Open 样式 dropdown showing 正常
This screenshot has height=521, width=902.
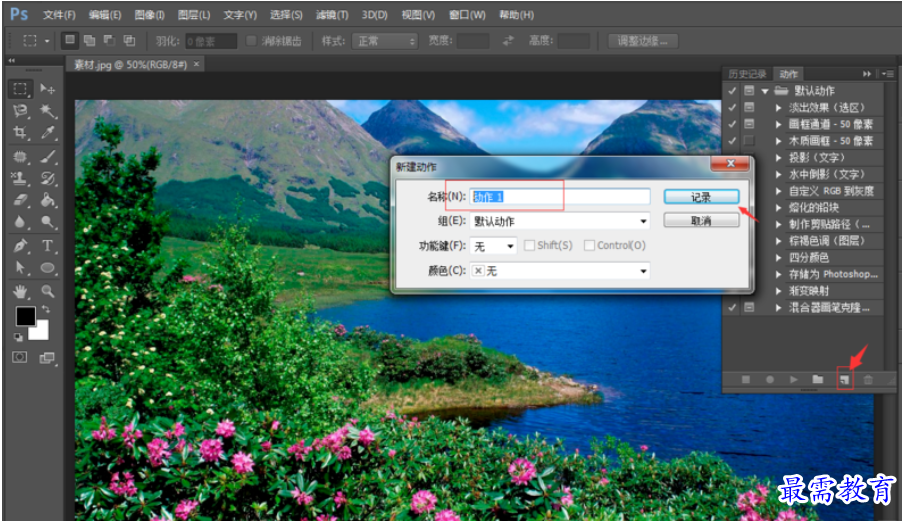[x=384, y=41]
